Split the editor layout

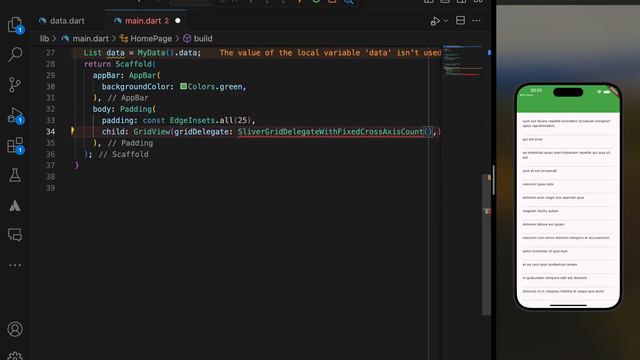460,21
